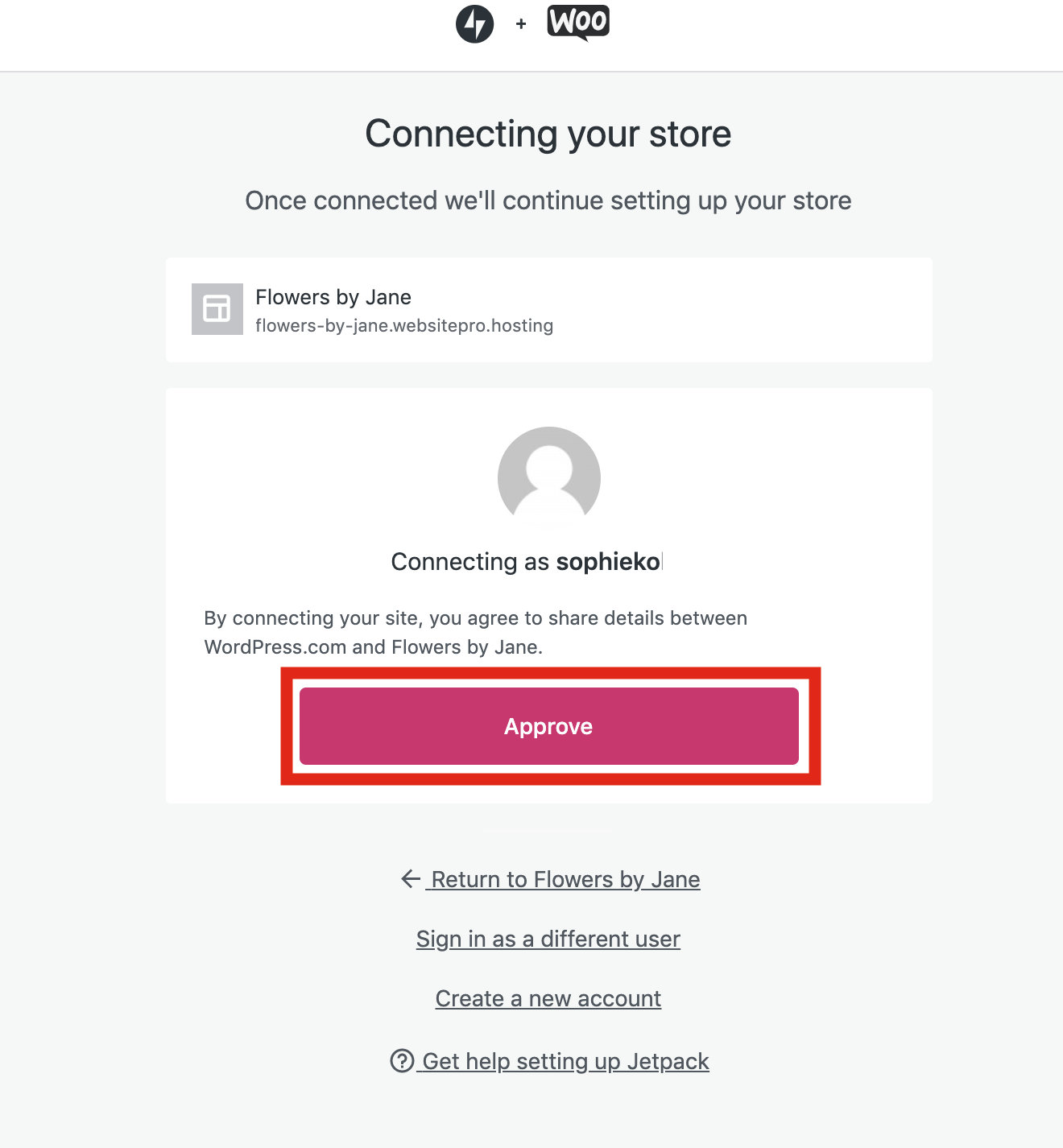This screenshot has width=1063, height=1148.
Task: Choose Sign in as a different user
Action: tap(548, 939)
